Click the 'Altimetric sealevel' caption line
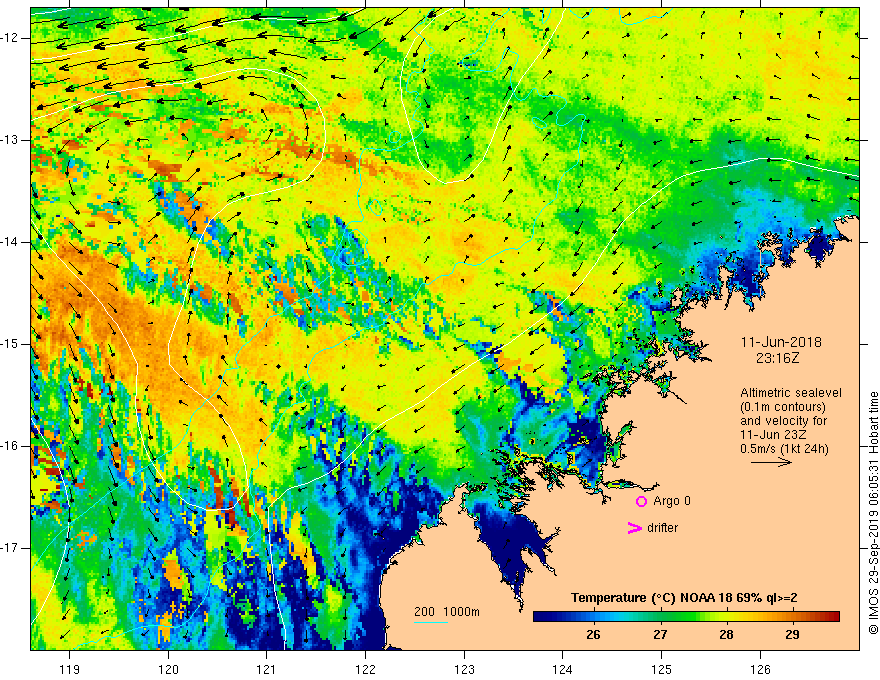This screenshot has height=680, width=880. pos(791,393)
